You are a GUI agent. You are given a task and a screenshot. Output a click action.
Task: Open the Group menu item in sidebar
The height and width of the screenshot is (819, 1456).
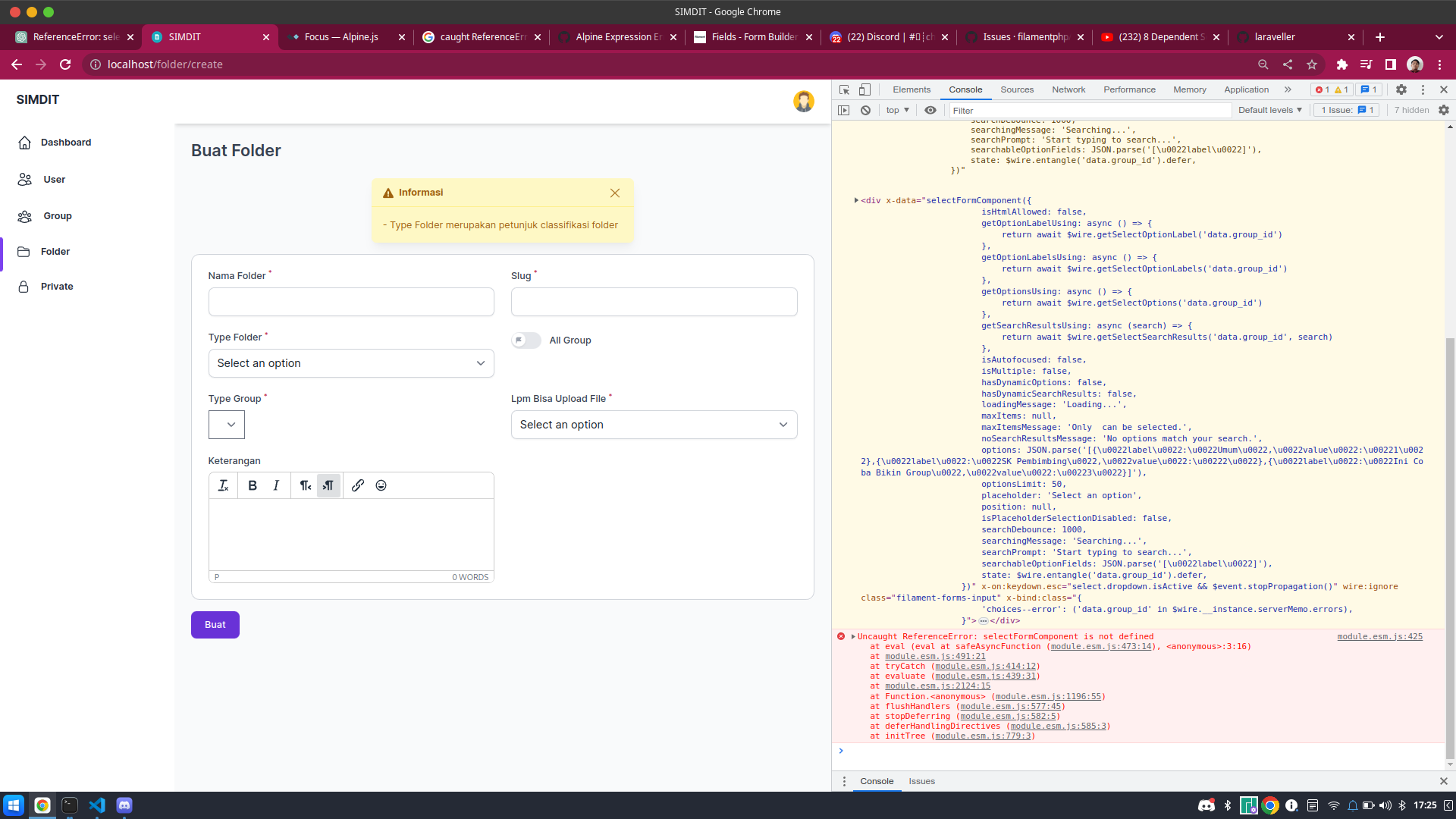coord(58,216)
